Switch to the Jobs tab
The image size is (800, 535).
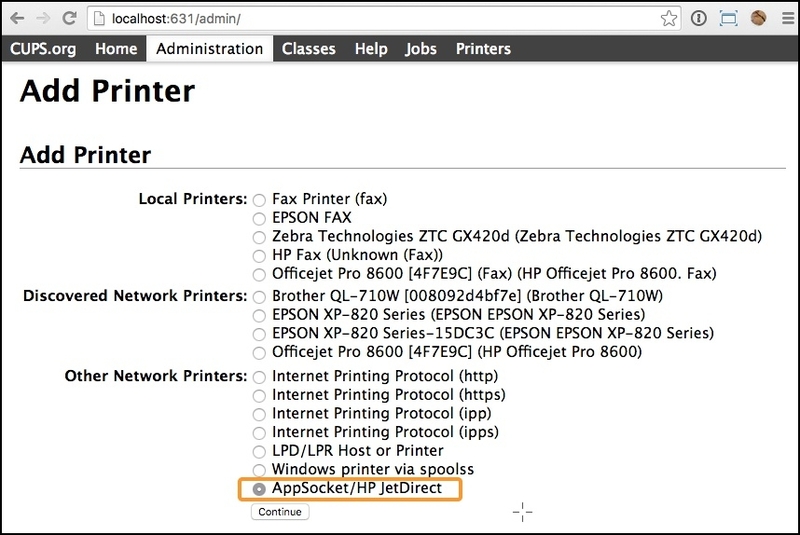point(421,49)
